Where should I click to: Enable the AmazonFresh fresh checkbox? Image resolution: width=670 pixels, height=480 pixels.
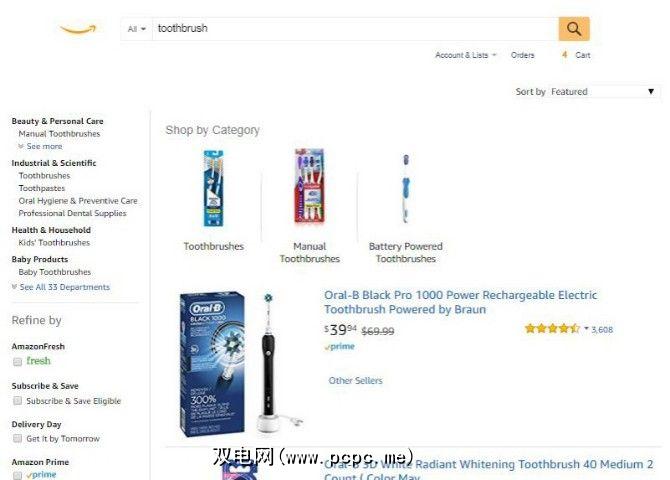[18, 362]
